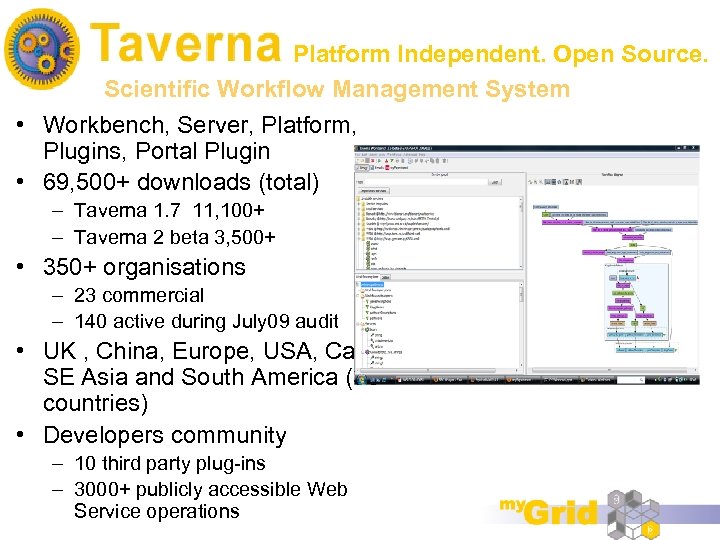The image size is (720, 540).
Task: Collapse the Workflow output ports node
Action: point(358,295)
